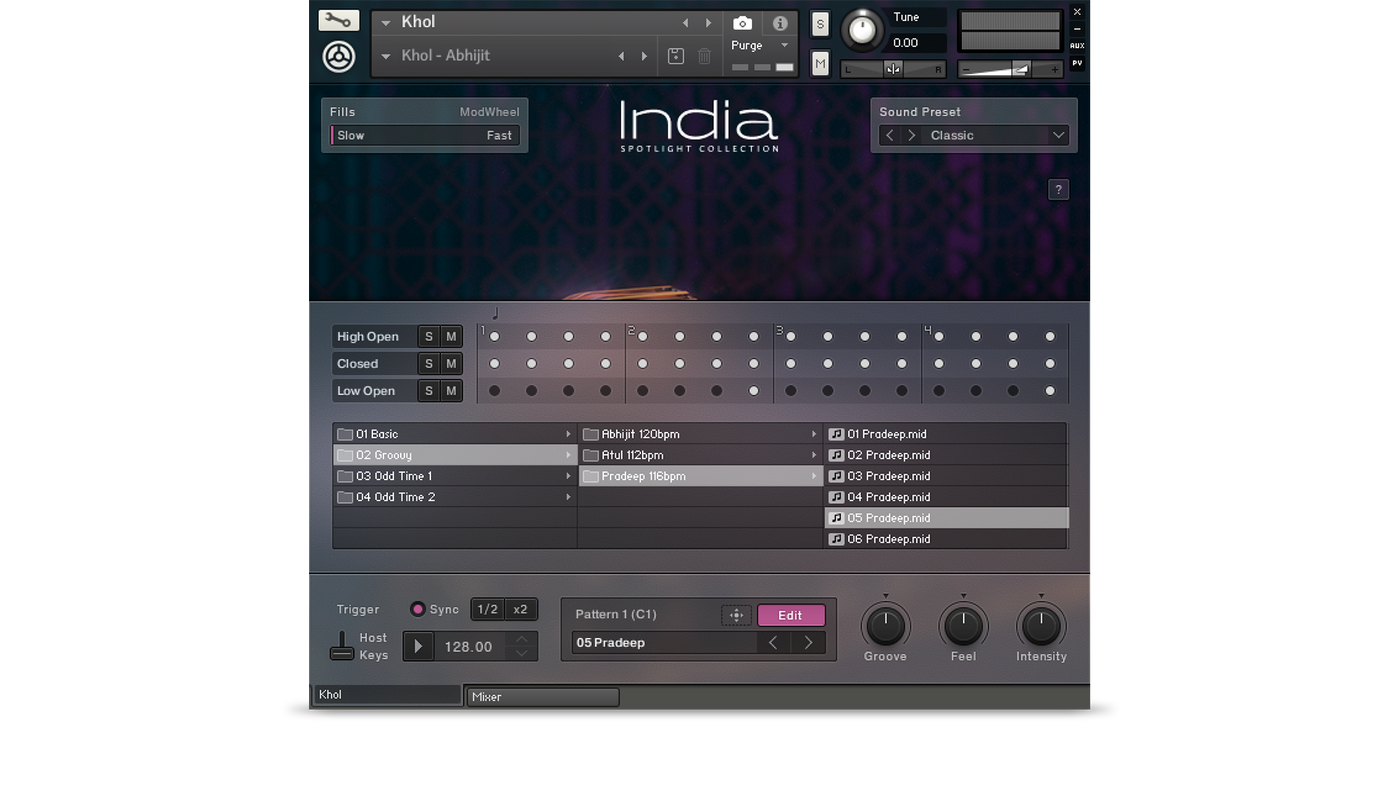Go to the previous pattern from 05 Pradeep

pyautogui.click(x=773, y=643)
